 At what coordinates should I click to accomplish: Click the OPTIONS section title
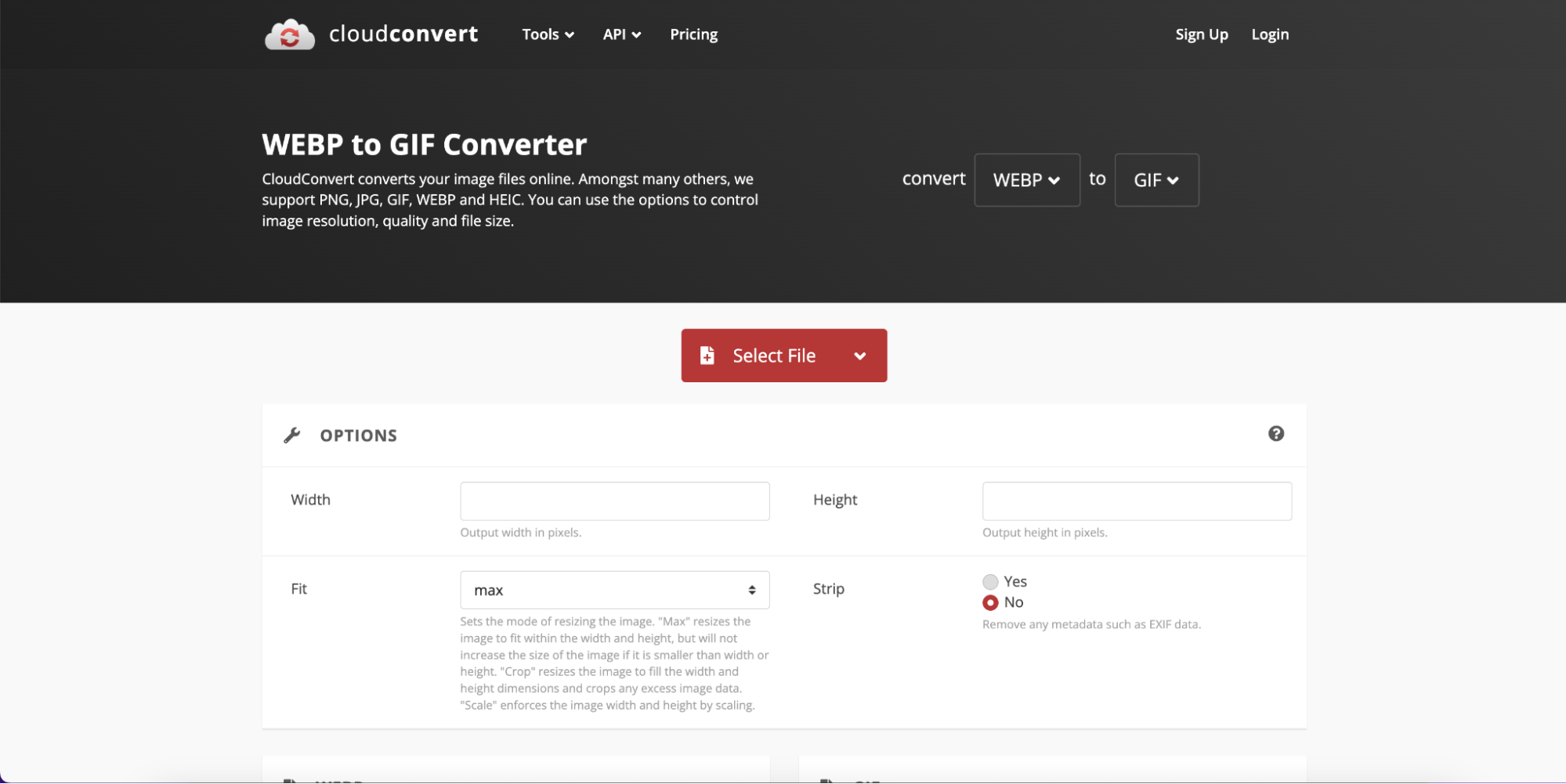click(x=359, y=435)
